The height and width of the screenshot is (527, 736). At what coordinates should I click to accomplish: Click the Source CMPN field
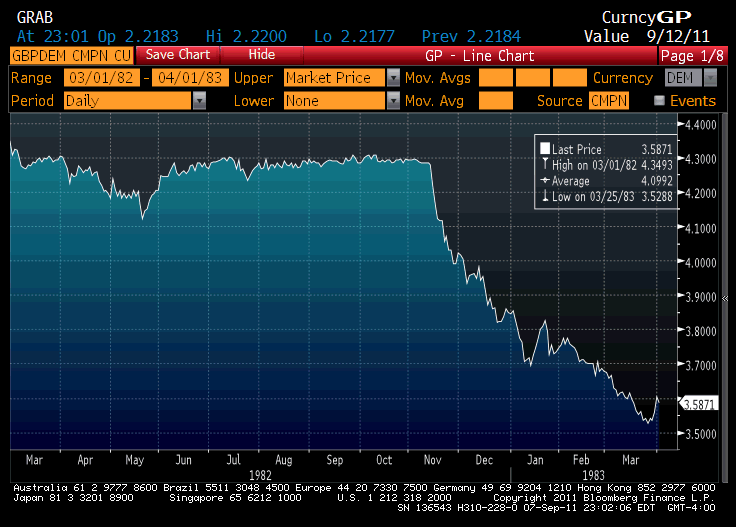[608, 100]
